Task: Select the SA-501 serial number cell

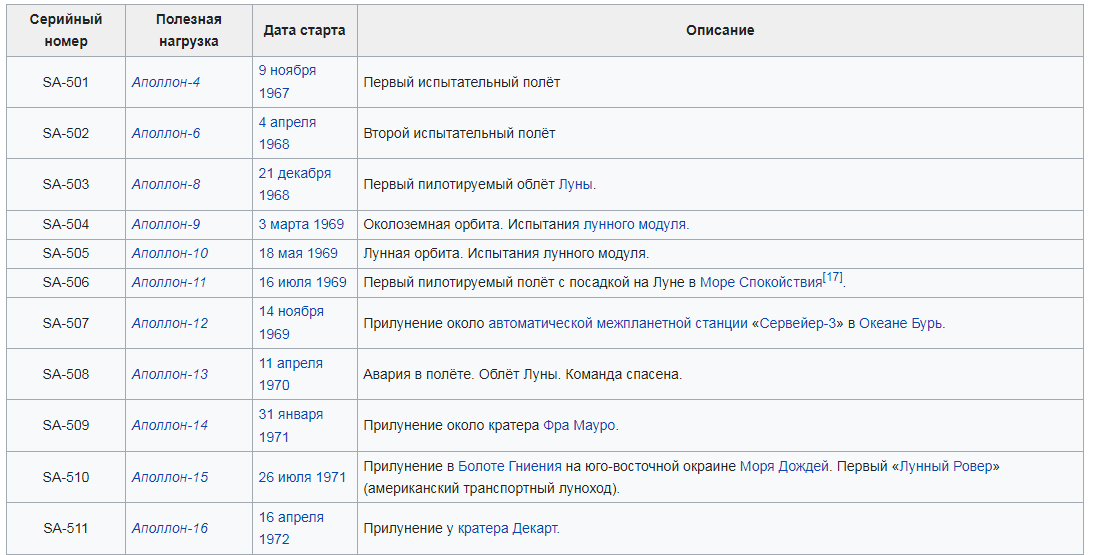Action: click(x=66, y=82)
